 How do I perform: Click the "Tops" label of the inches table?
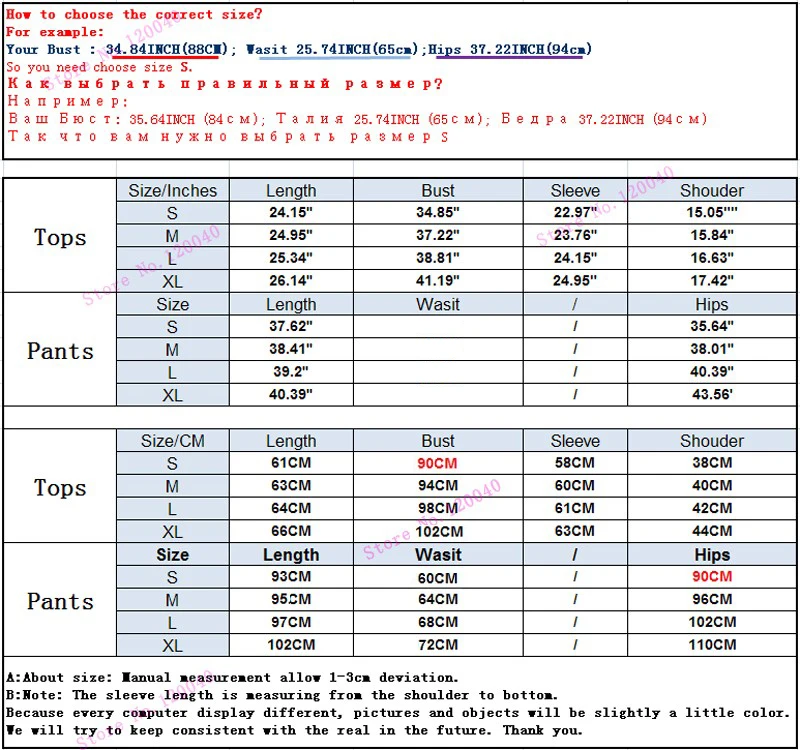[60, 237]
